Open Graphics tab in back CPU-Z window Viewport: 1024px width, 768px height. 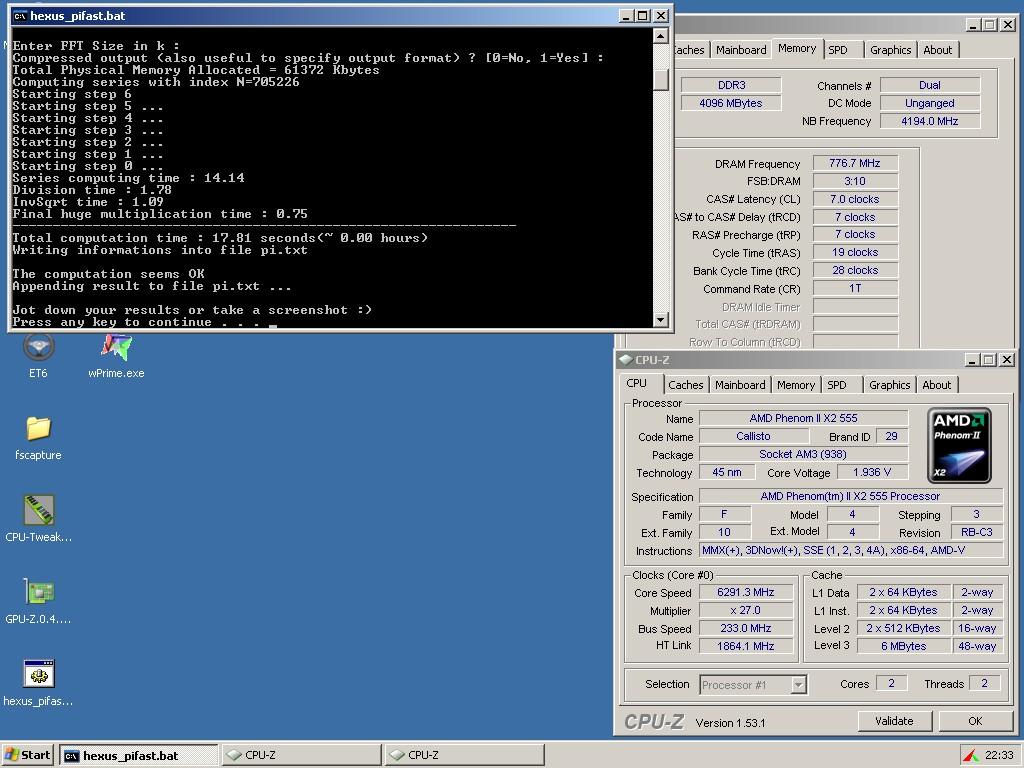tap(891, 50)
